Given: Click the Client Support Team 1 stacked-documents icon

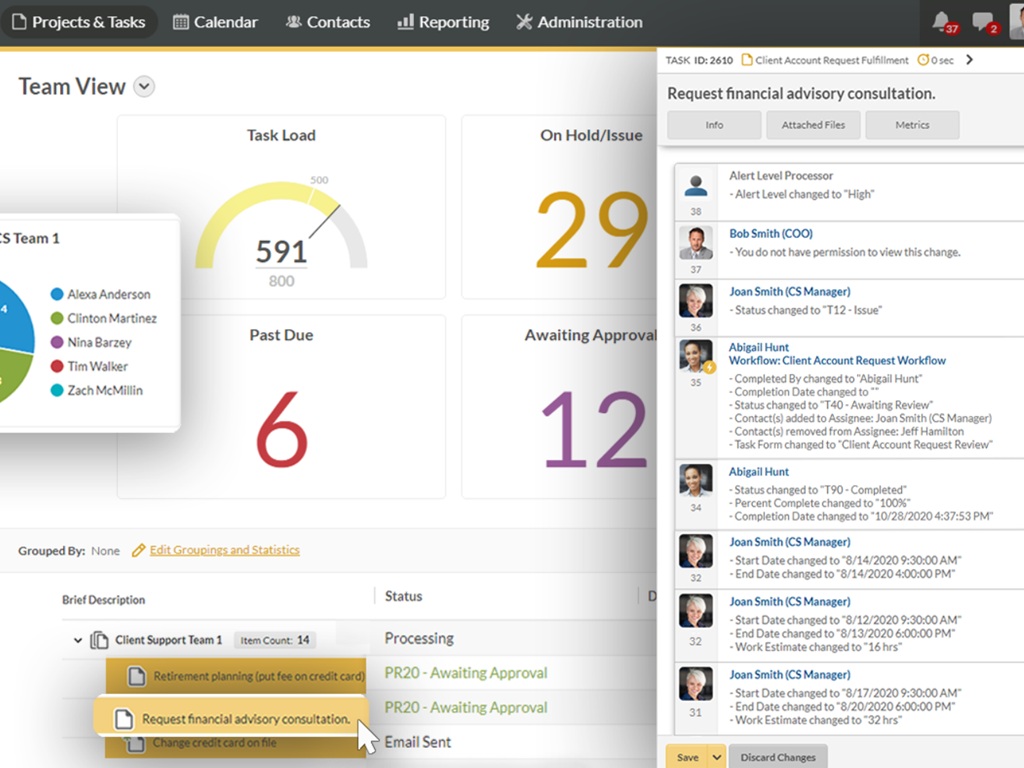Looking at the screenshot, I should click(99, 640).
